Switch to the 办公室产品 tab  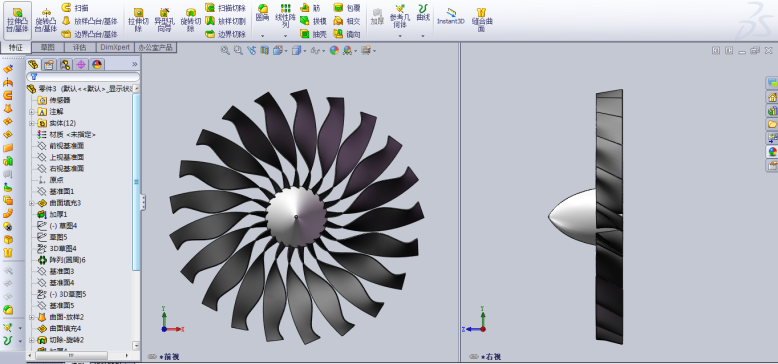(x=156, y=48)
